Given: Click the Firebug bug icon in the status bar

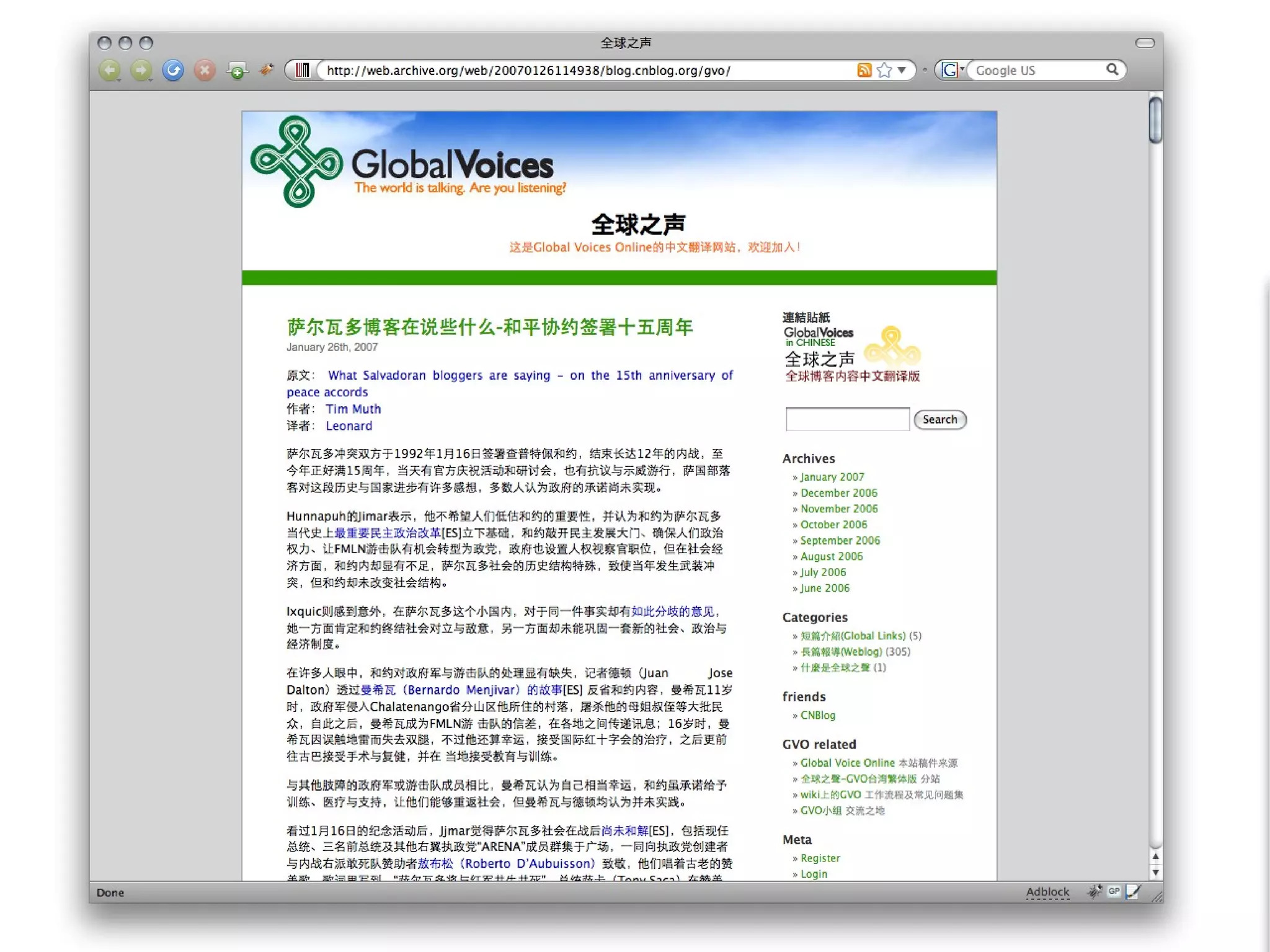Looking at the screenshot, I should point(1095,891).
